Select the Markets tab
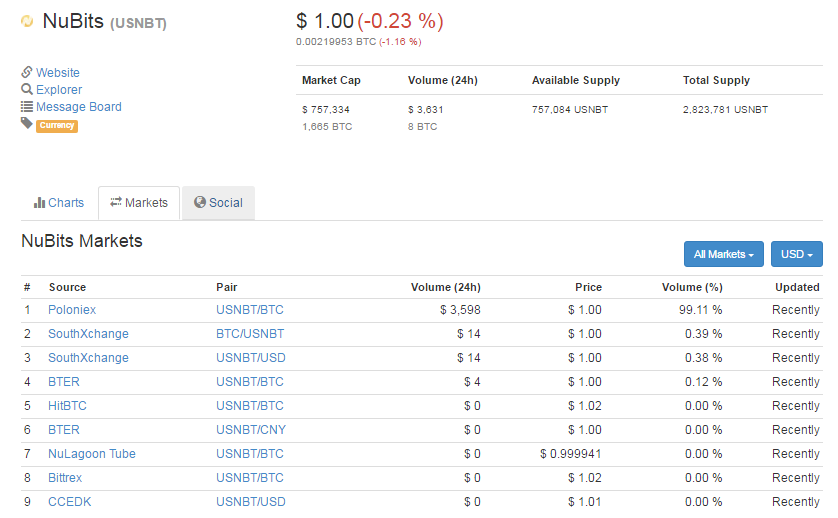 click(x=139, y=203)
